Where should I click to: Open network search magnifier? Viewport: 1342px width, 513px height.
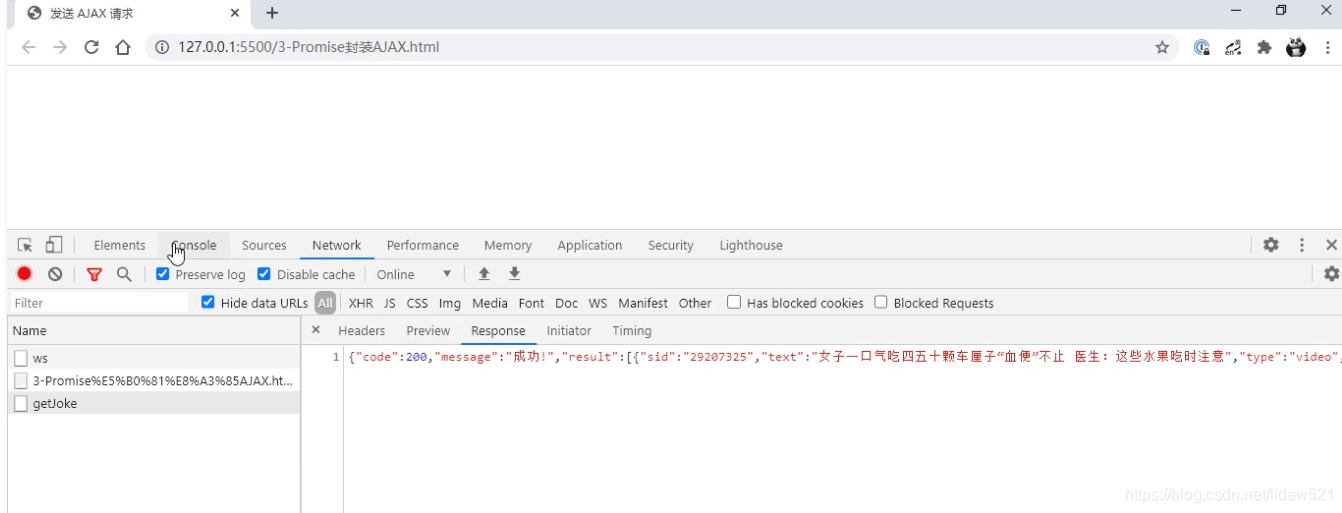tap(124, 274)
